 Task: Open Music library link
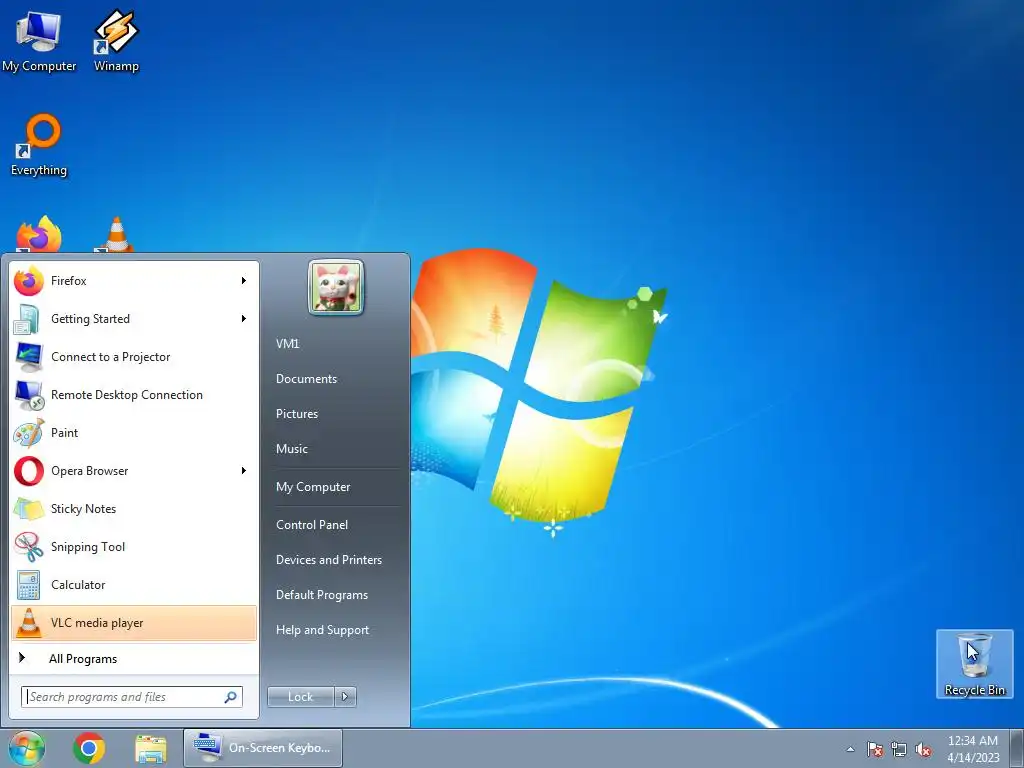[292, 449]
